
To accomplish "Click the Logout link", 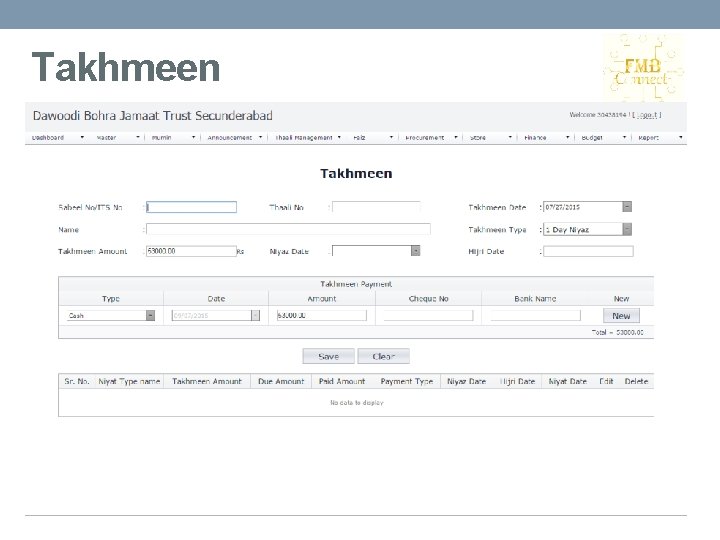I will click(647, 115).
